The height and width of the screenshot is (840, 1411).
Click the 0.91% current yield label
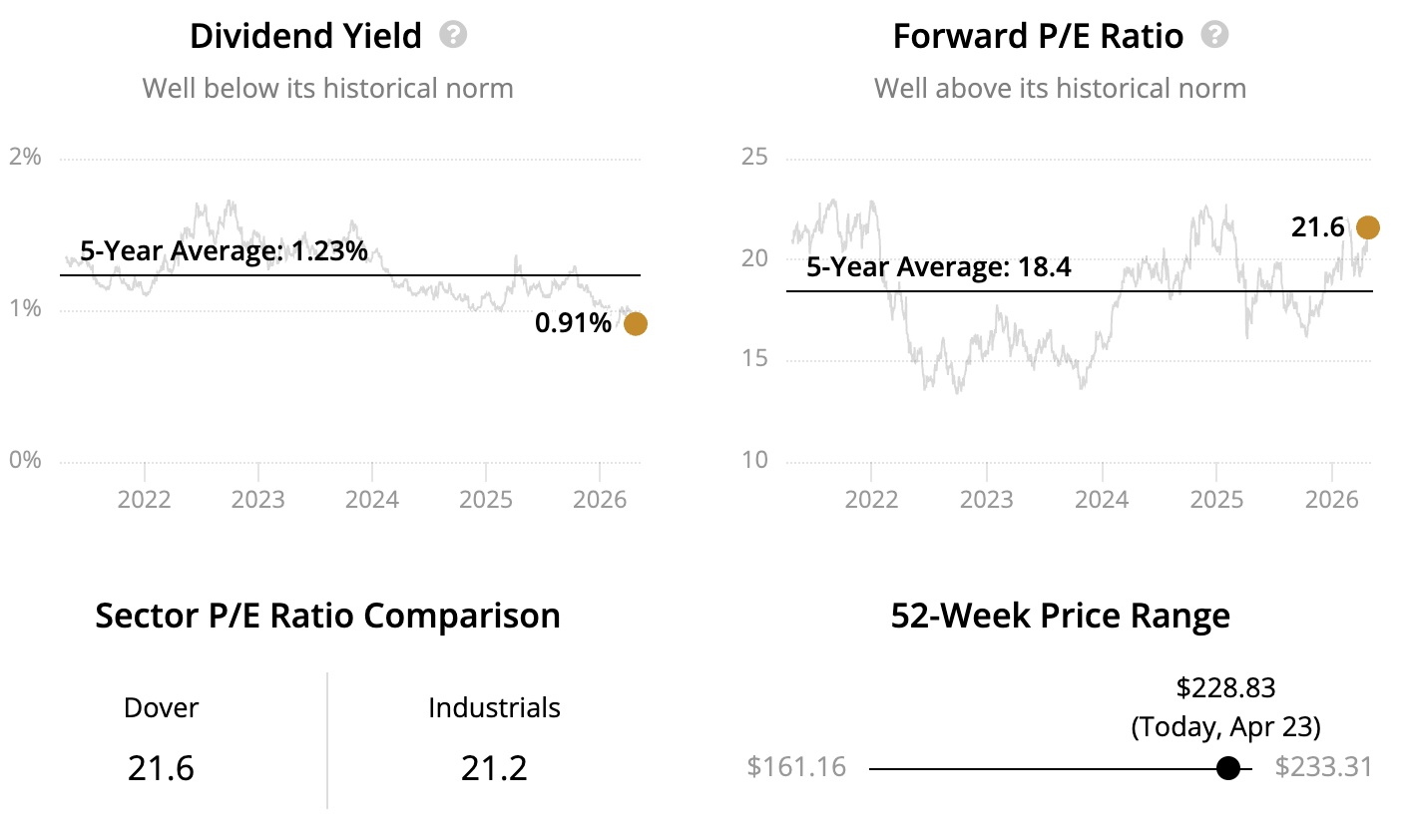[573, 322]
